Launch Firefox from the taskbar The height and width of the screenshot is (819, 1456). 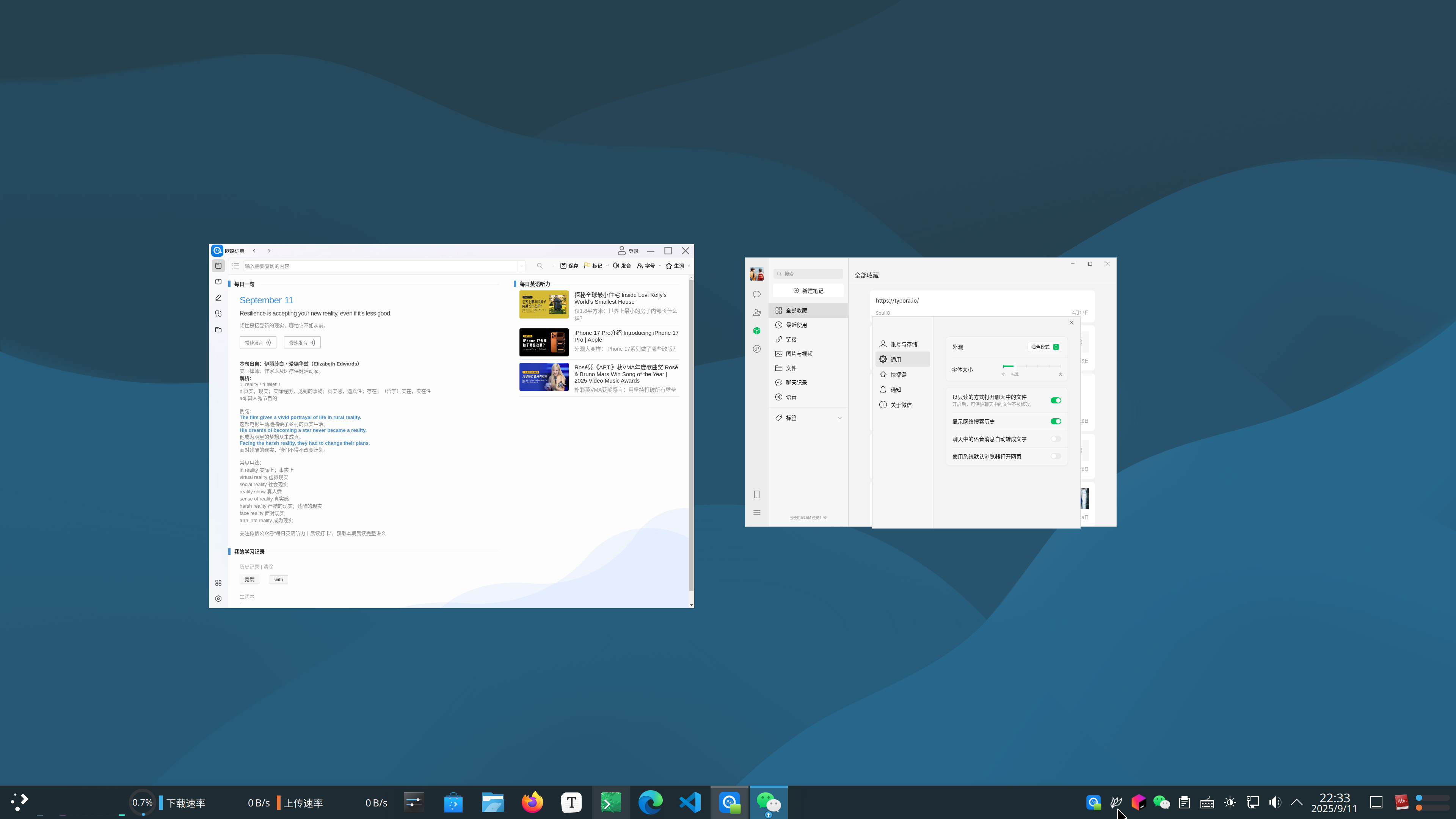[532, 802]
